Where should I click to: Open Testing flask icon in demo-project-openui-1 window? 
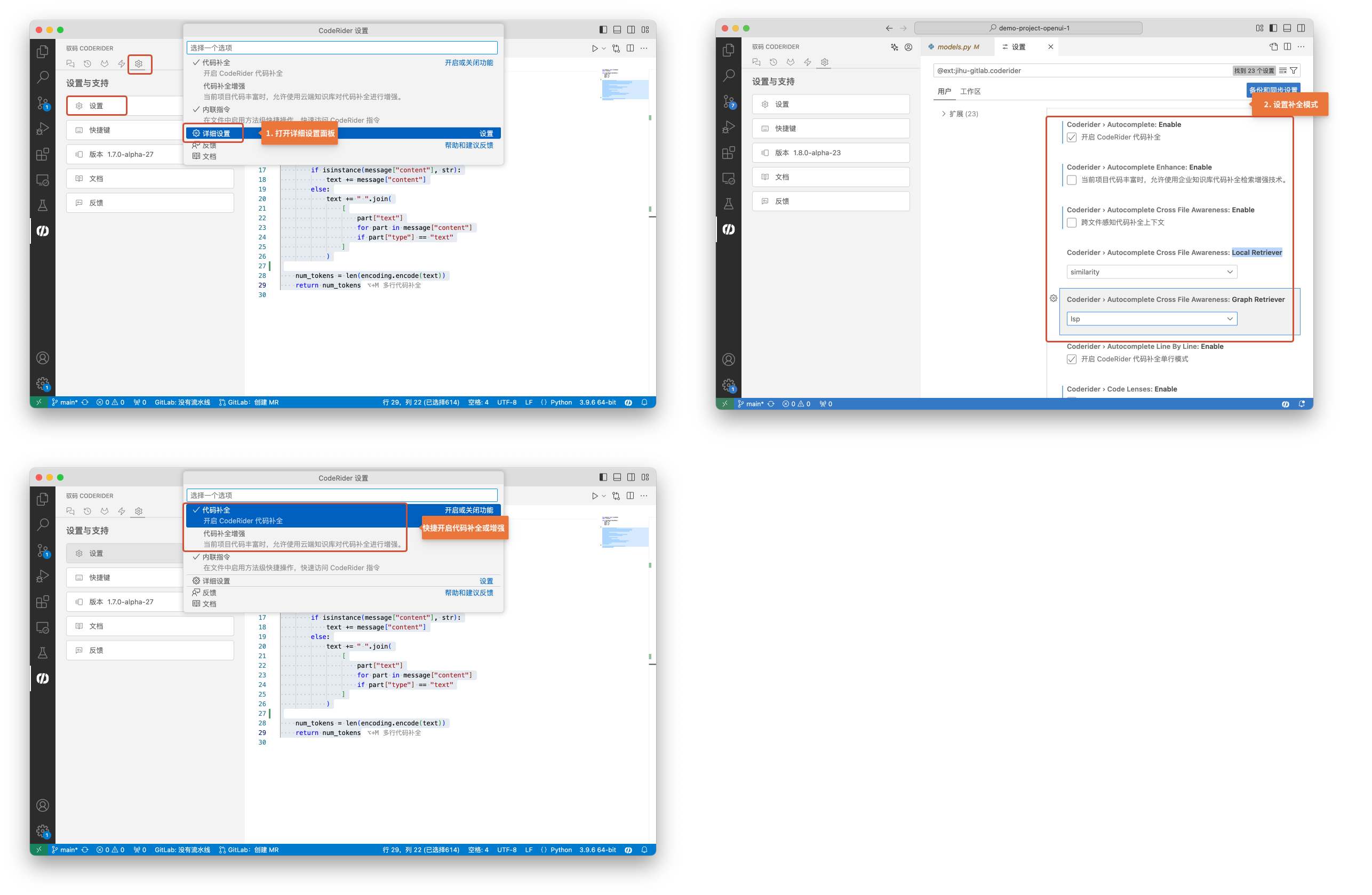[x=728, y=204]
